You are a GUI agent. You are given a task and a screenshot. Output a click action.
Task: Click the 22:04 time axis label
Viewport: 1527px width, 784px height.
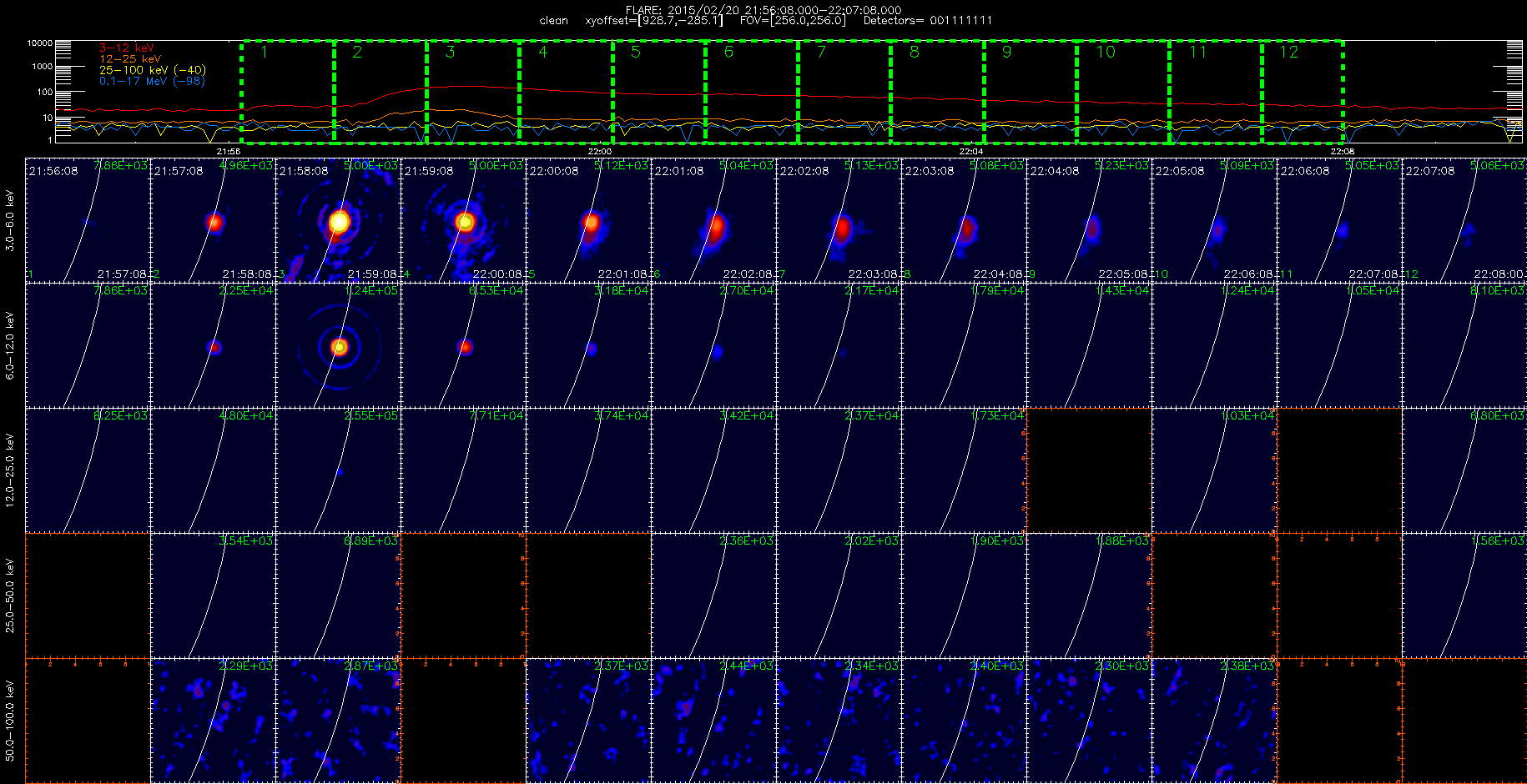pos(971,152)
